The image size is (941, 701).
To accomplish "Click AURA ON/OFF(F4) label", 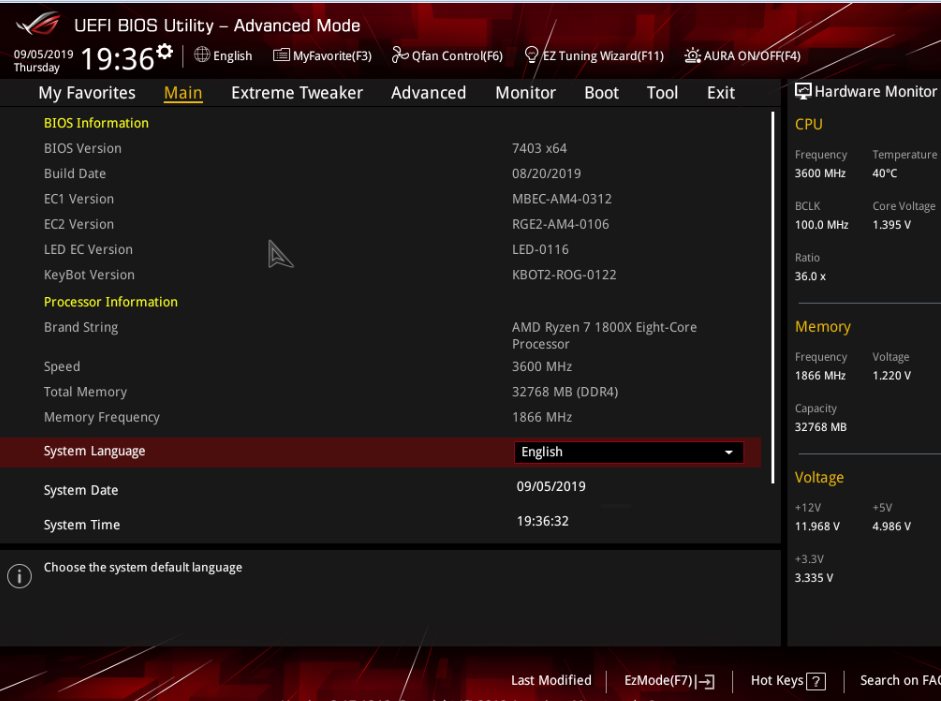I will 752,56.
